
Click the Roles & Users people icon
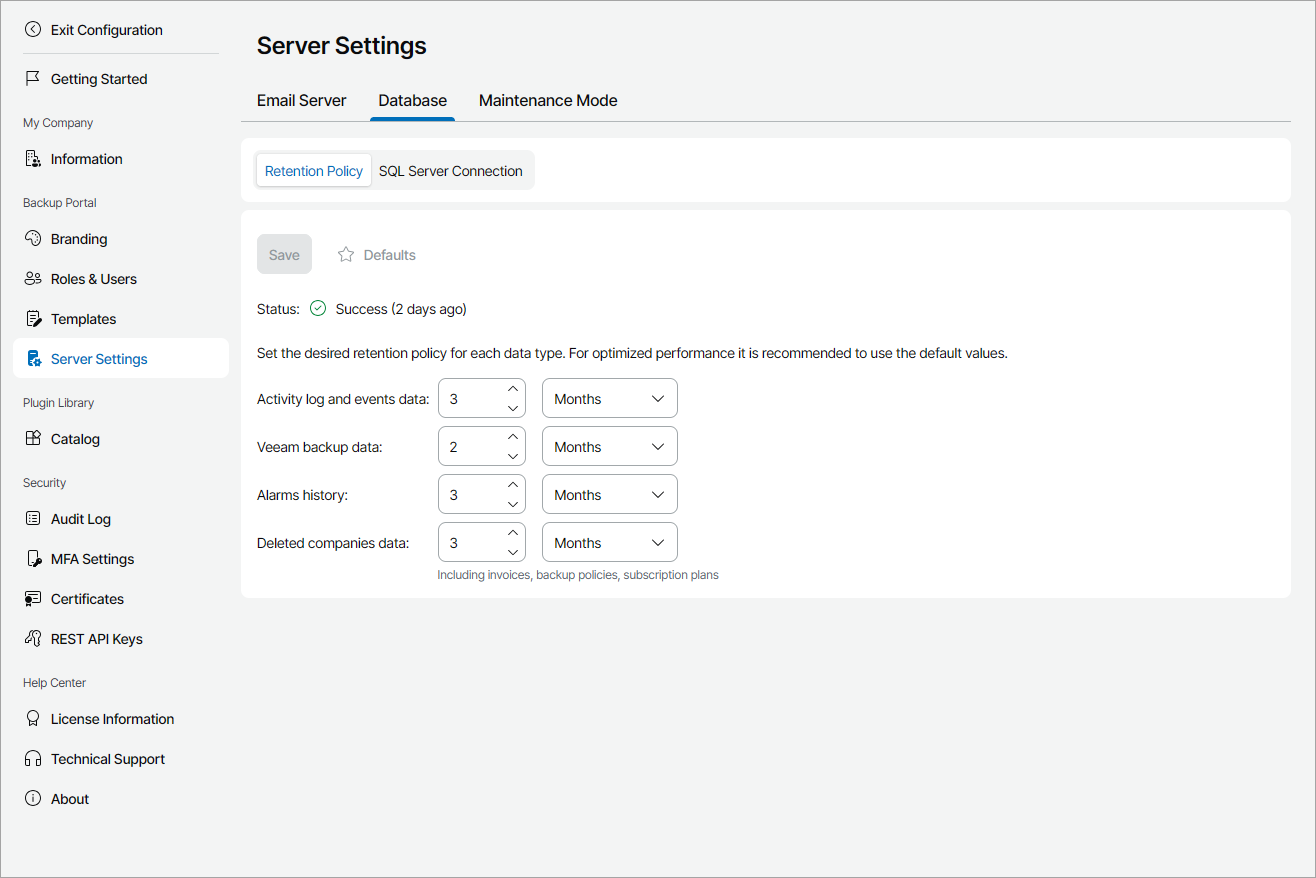(33, 279)
